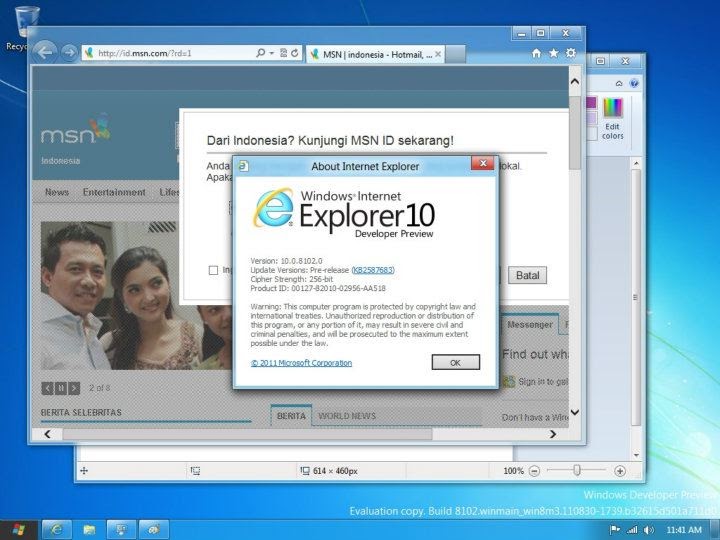720x540 pixels.
Task: Click the Paint scroll down arrow
Action: [x=636, y=455]
